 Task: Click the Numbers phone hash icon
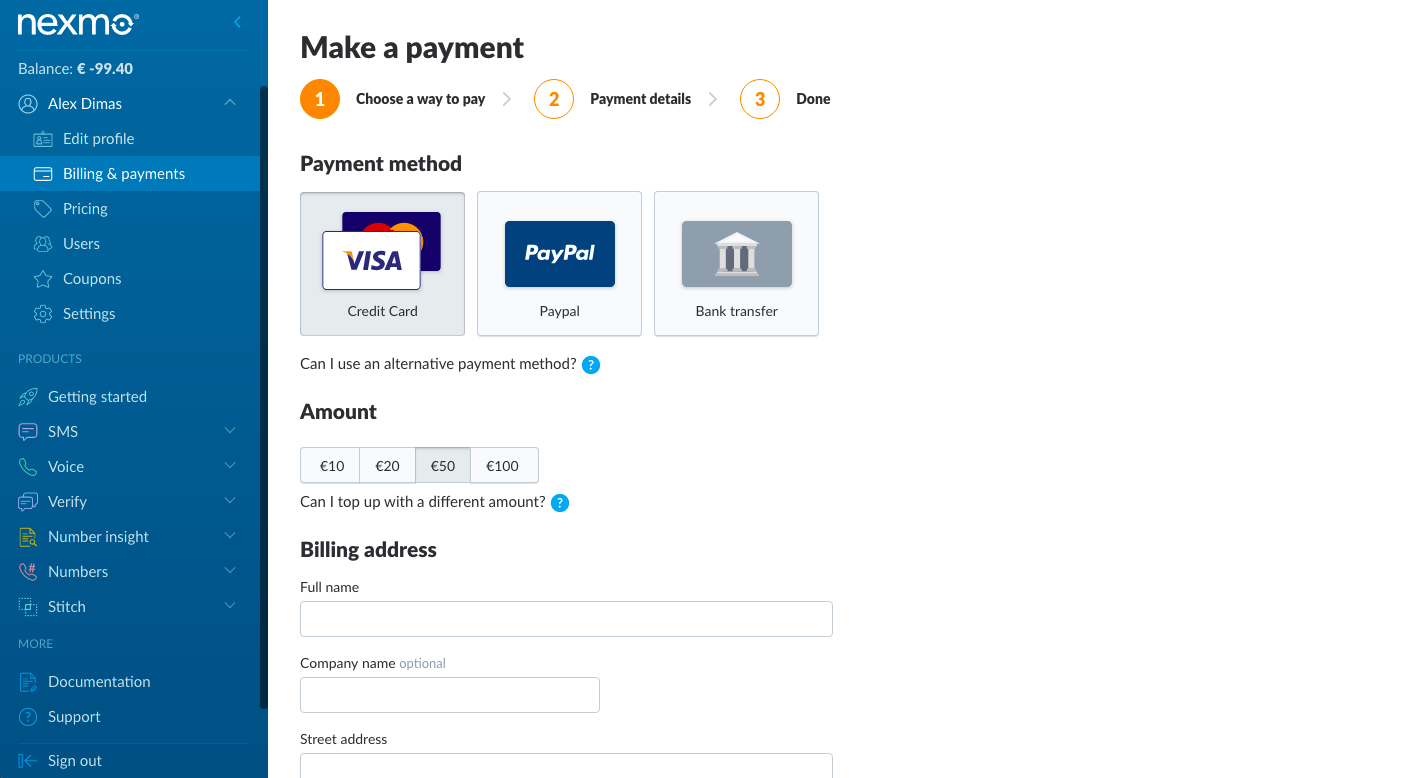click(x=28, y=572)
